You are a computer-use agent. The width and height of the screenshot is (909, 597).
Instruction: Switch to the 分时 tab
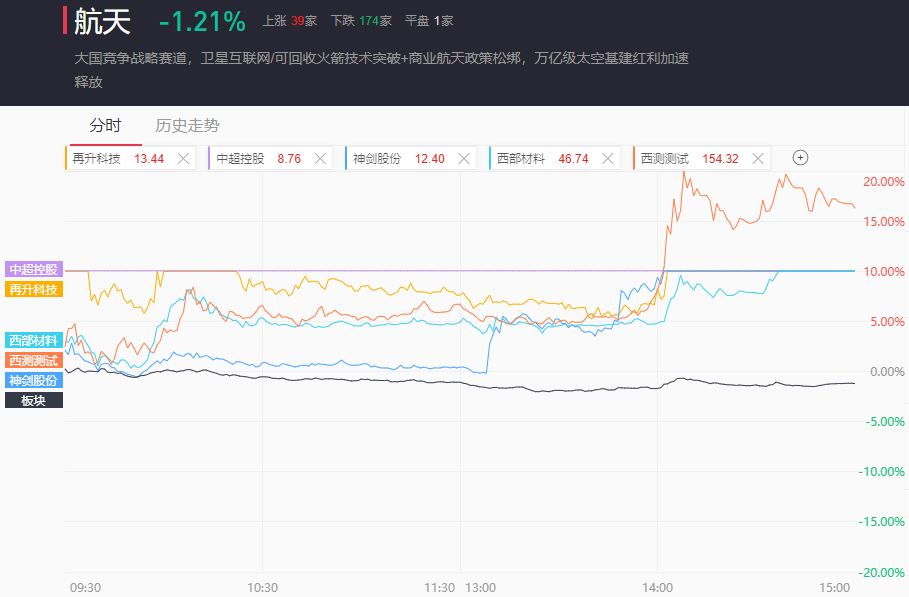tap(105, 126)
